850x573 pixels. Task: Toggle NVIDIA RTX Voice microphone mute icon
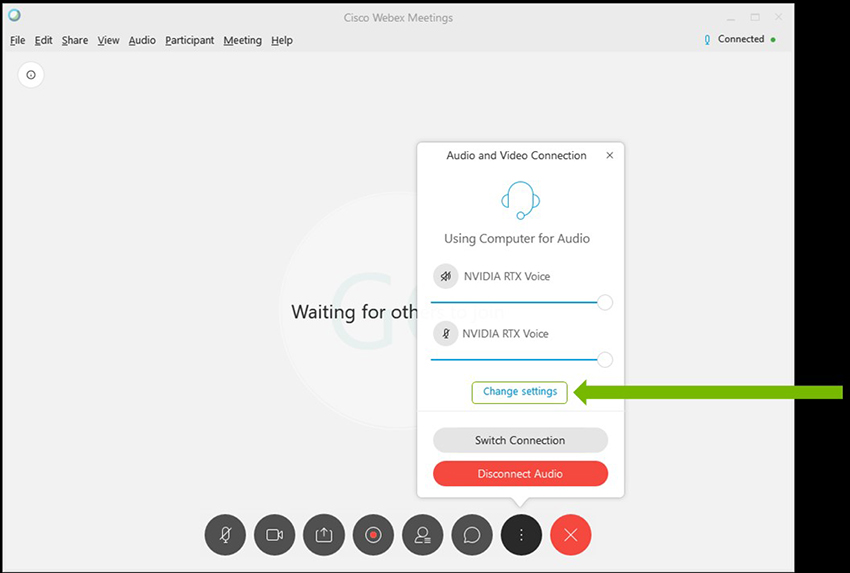(446, 333)
